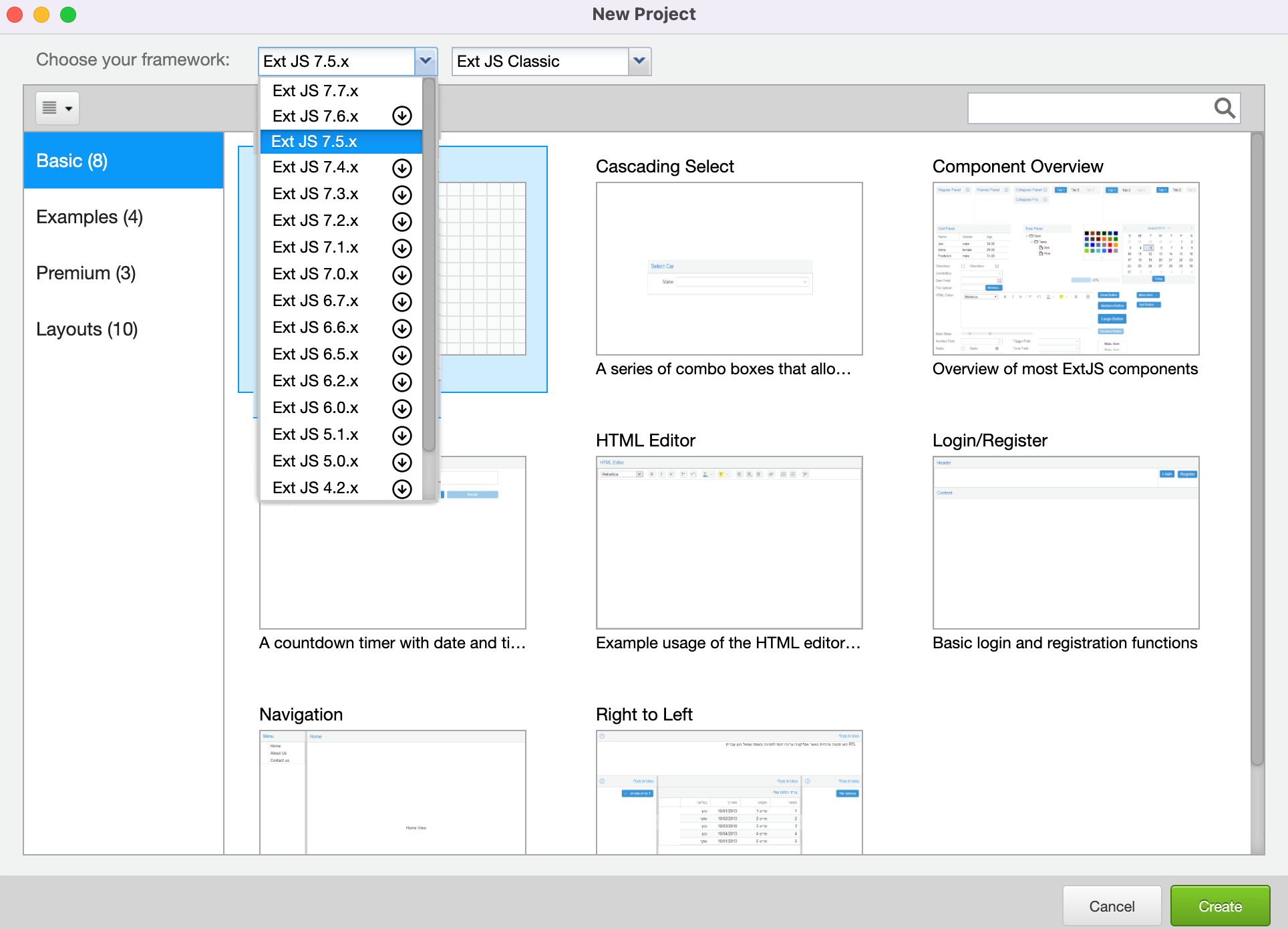
Task: Select the Navigation template thumbnail
Action: (x=392, y=792)
